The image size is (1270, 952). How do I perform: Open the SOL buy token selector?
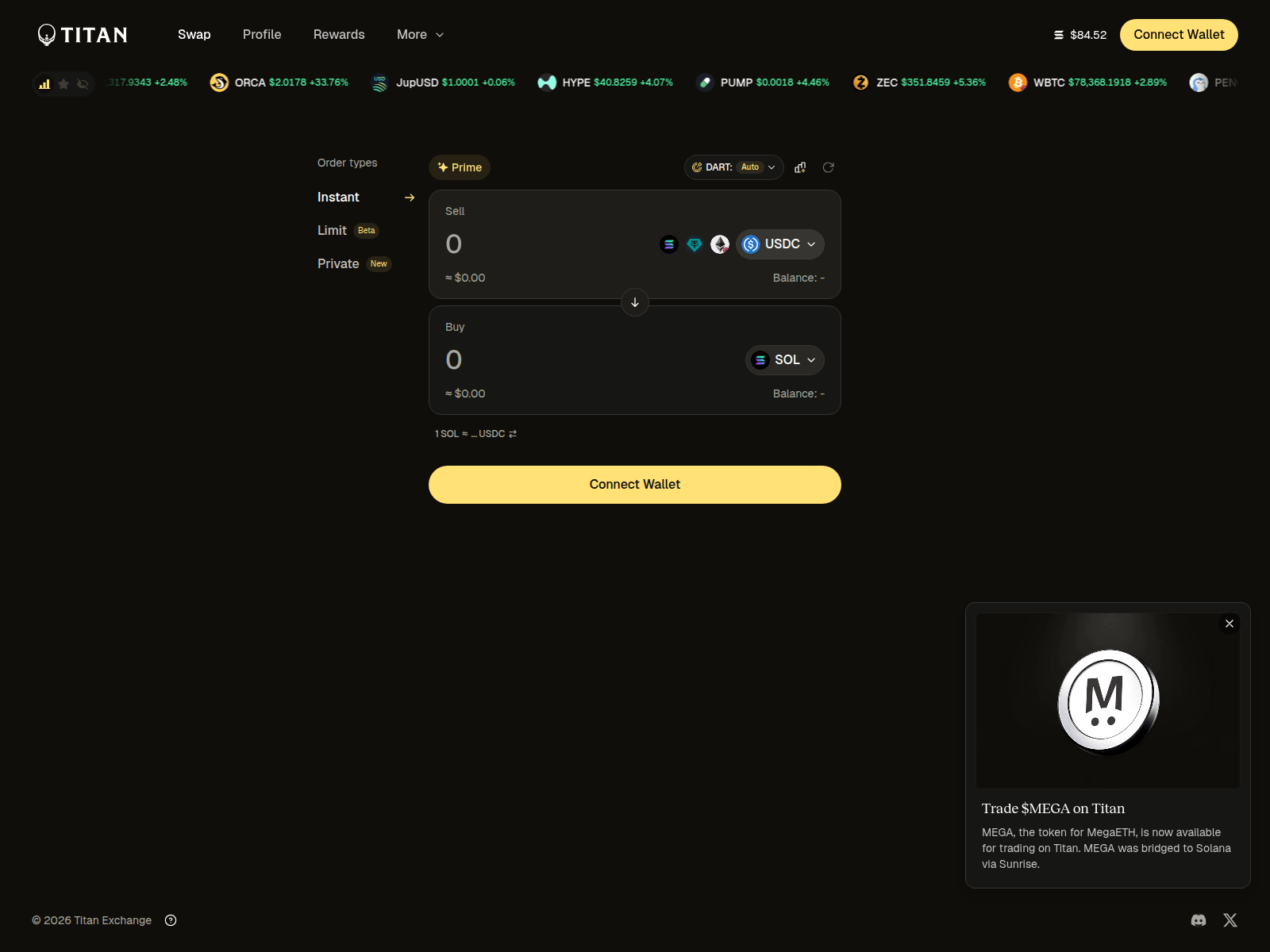coord(784,360)
